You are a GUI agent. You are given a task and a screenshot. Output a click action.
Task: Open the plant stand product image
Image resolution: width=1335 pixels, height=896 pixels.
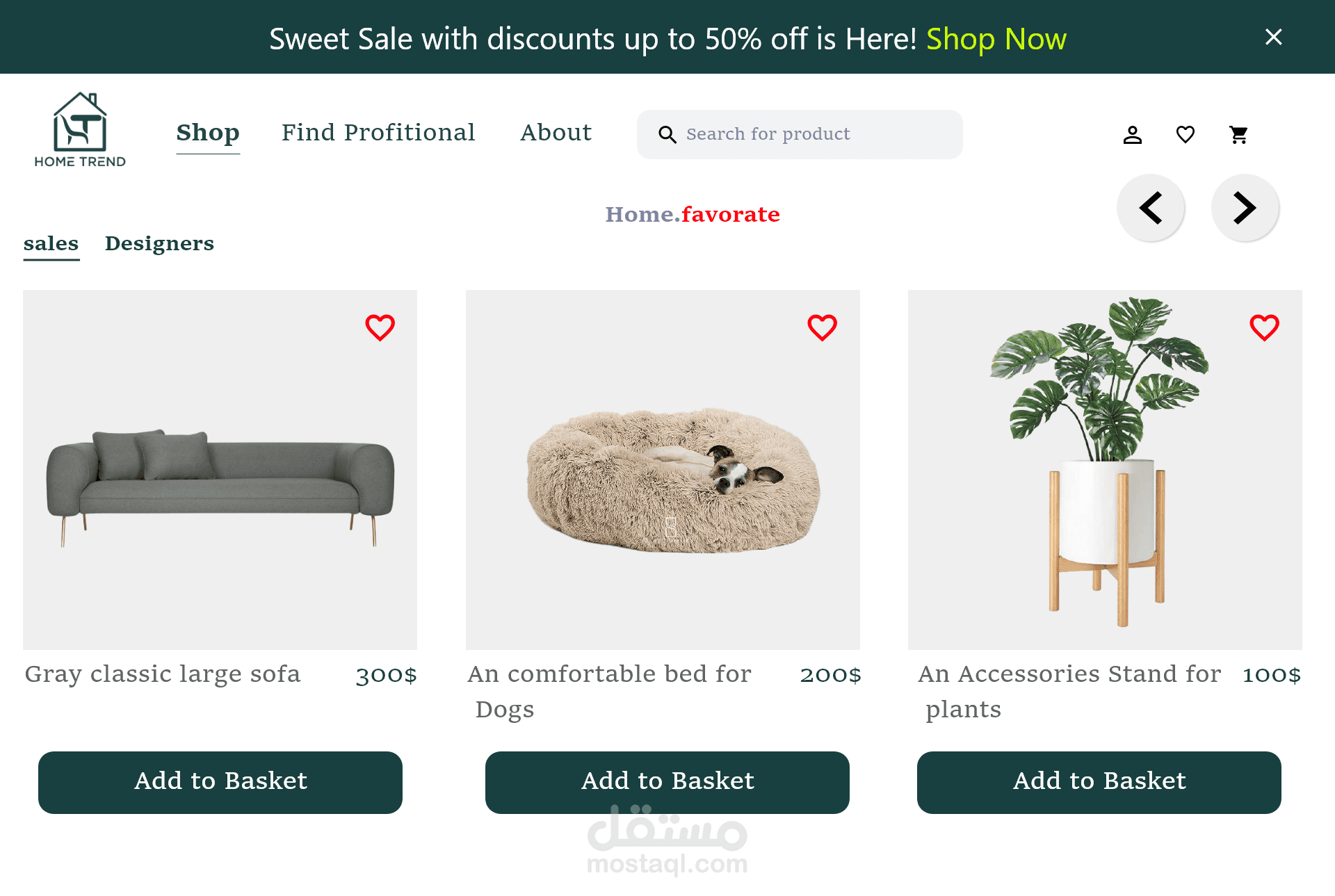point(1104,469)
